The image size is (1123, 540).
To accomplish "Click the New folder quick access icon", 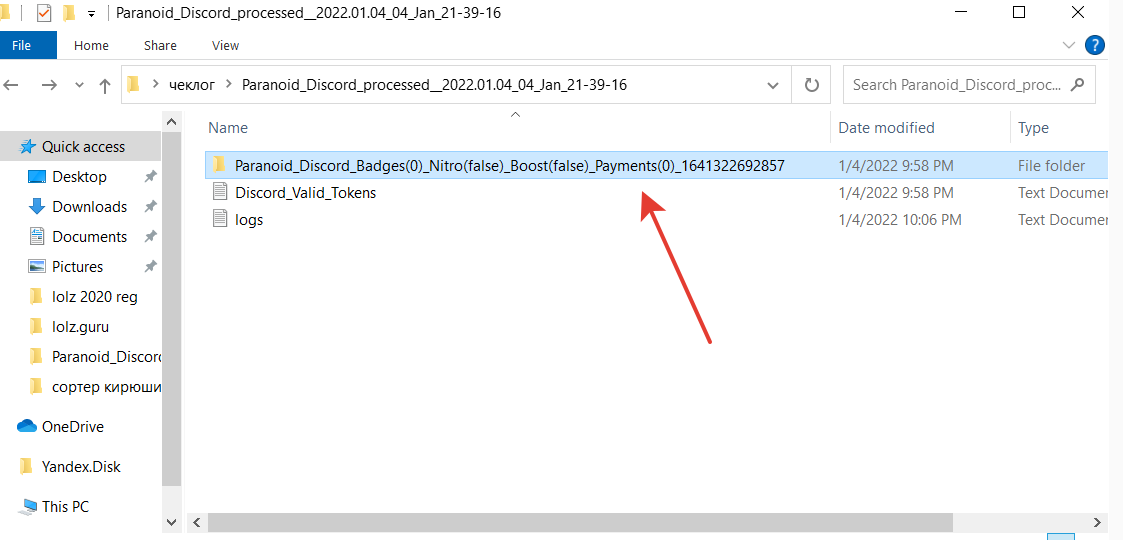I will coord(69,13).
